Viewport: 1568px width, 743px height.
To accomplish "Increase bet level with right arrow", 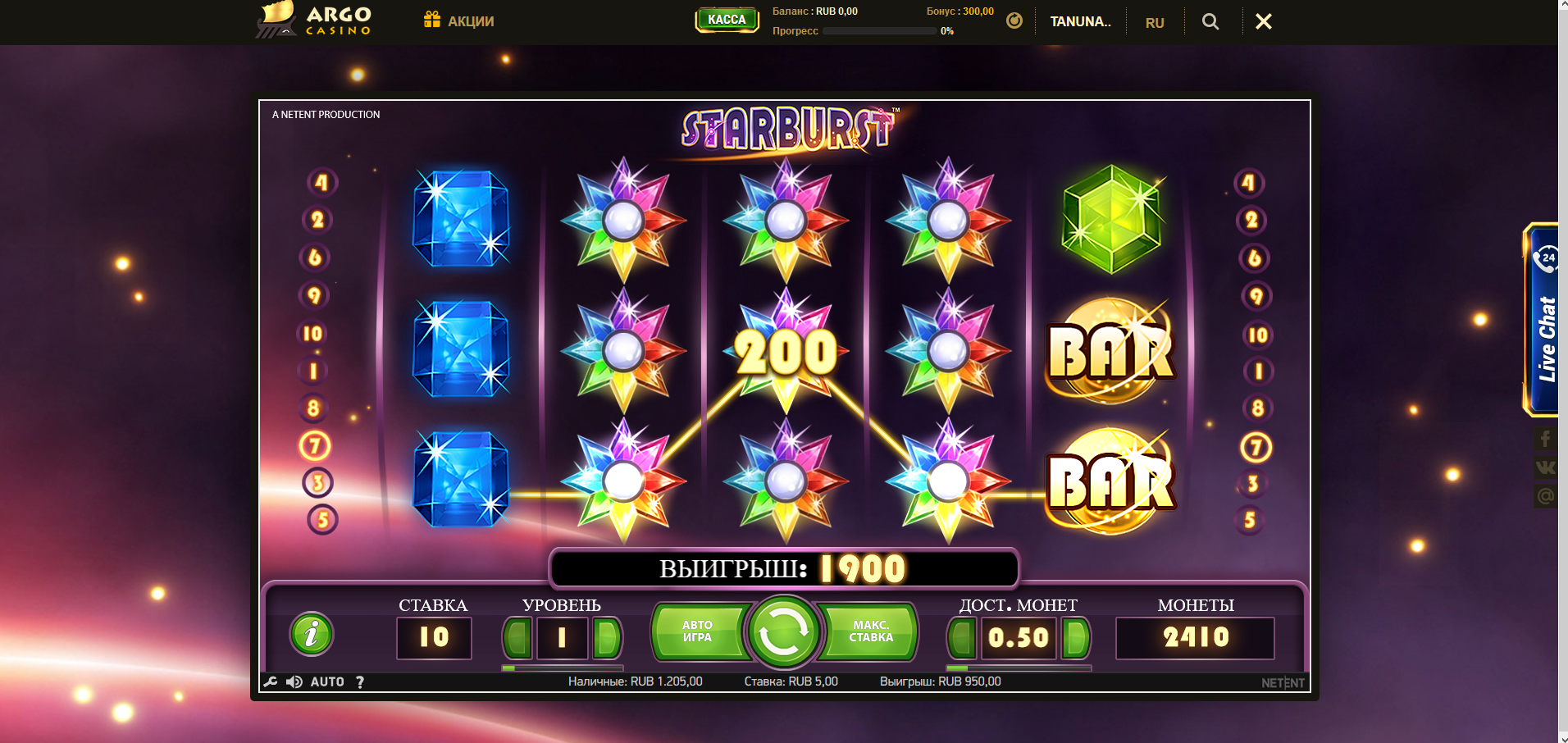I will [x=607, y=638].
